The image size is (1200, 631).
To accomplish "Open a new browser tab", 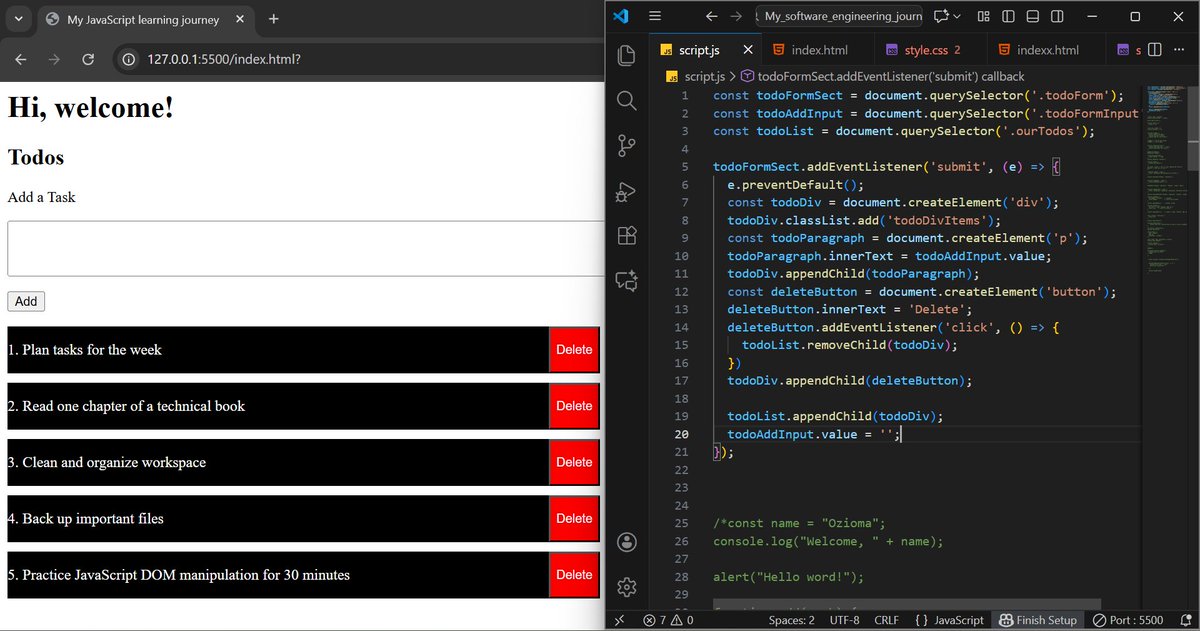I will [274, 19].
